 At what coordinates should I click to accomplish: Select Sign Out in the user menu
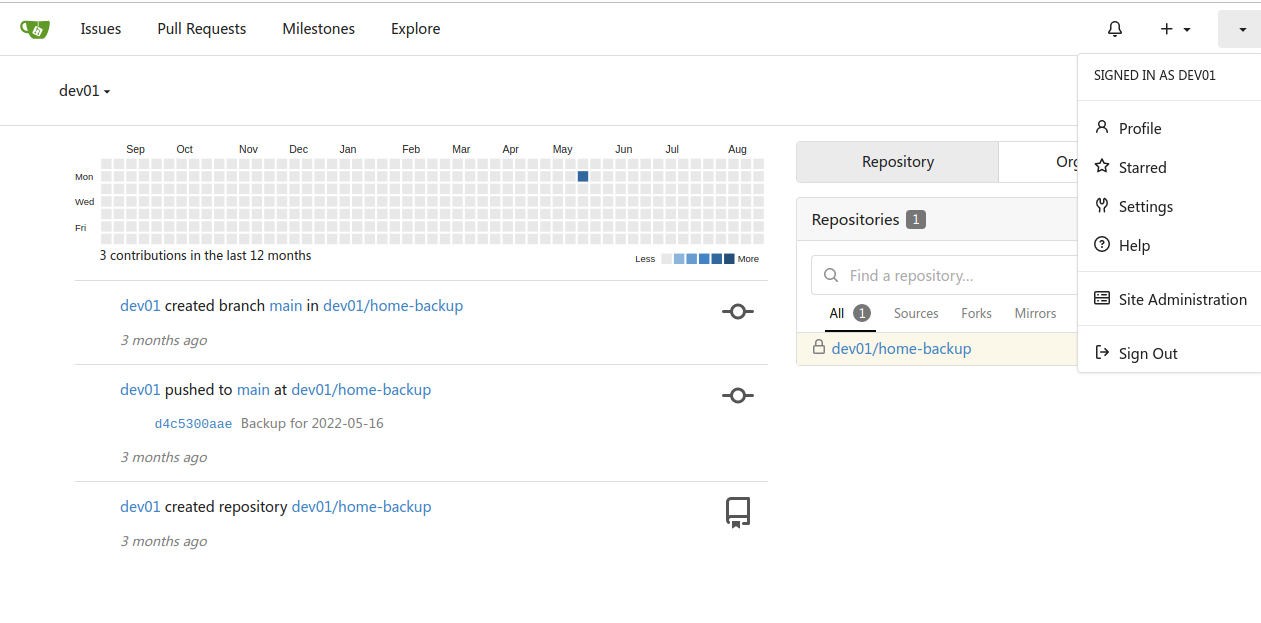pos(1147,353)
